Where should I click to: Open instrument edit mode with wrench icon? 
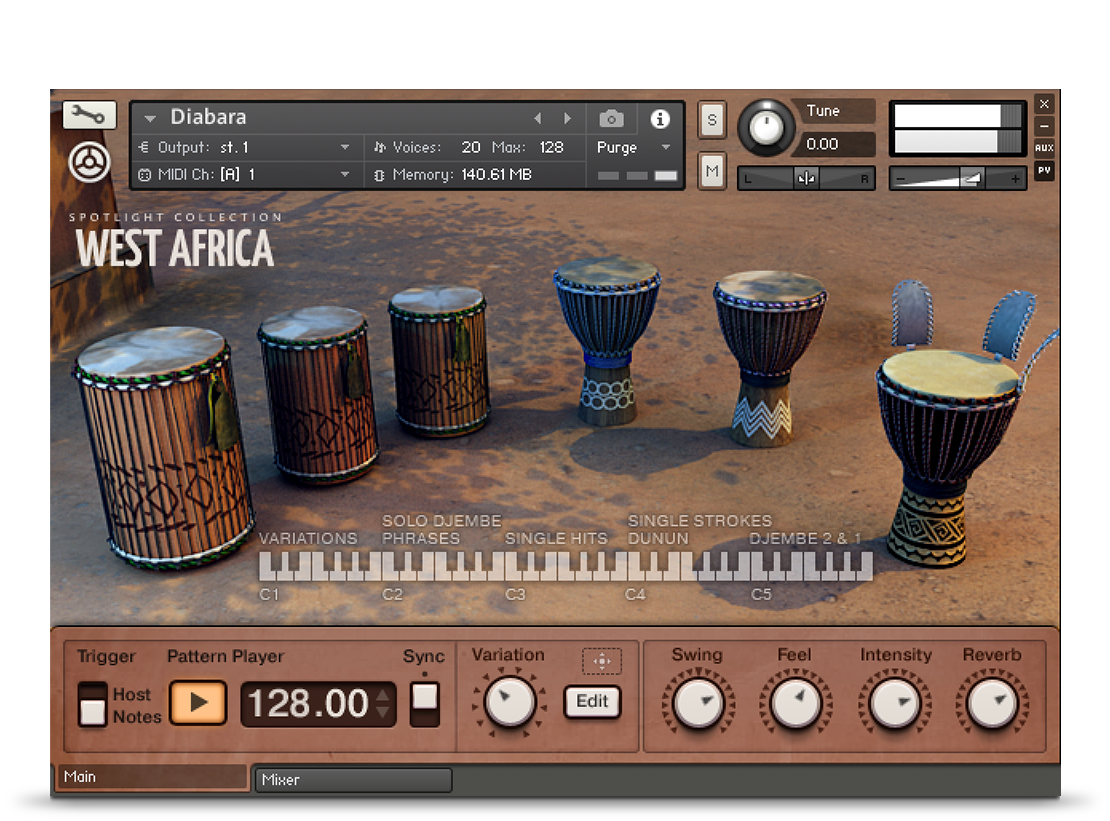tap(89, 115)
